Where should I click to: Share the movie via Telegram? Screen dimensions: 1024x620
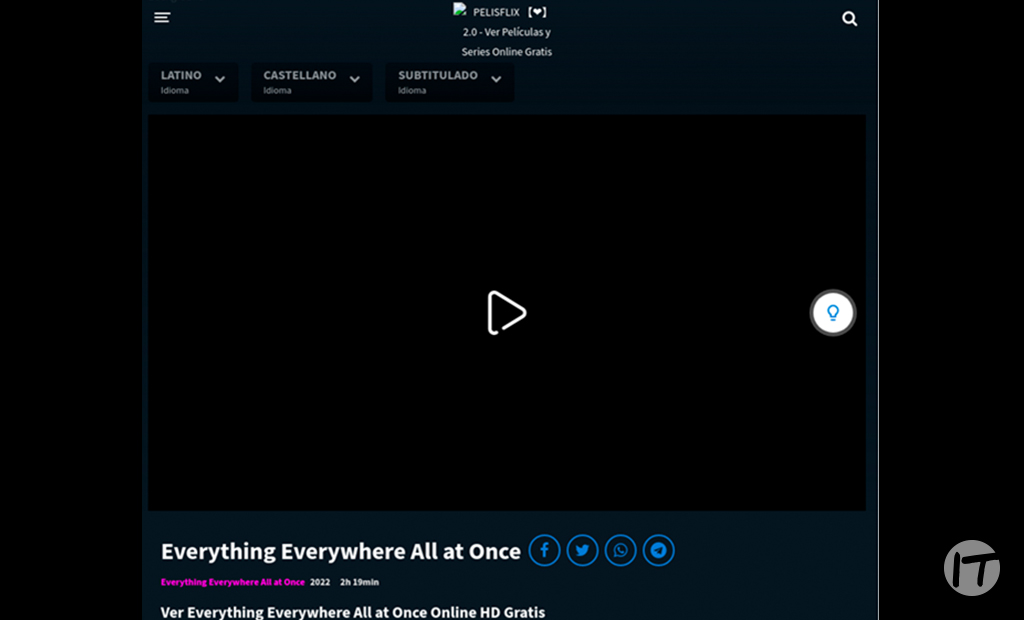pyautogui.click(x=658, y=550)
